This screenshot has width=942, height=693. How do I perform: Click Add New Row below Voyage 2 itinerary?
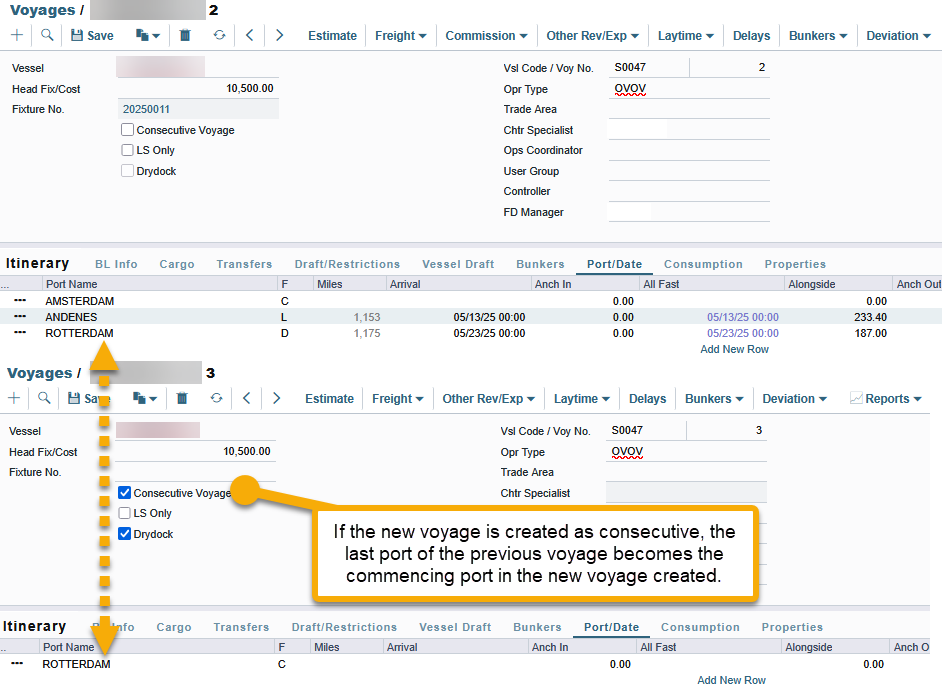734,349
